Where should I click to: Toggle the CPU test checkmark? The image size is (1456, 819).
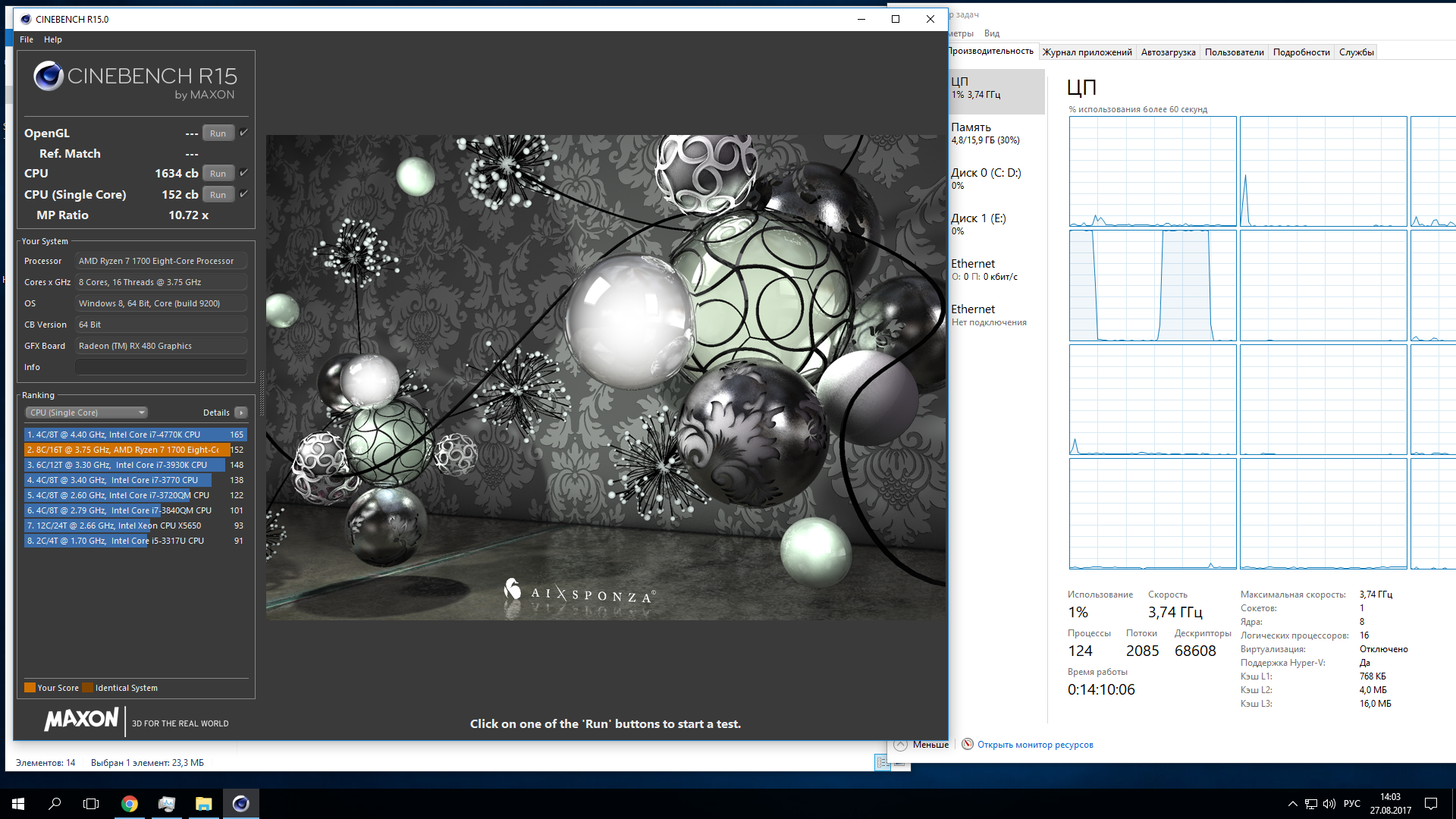pyautogui.click(x=243, y=173)
